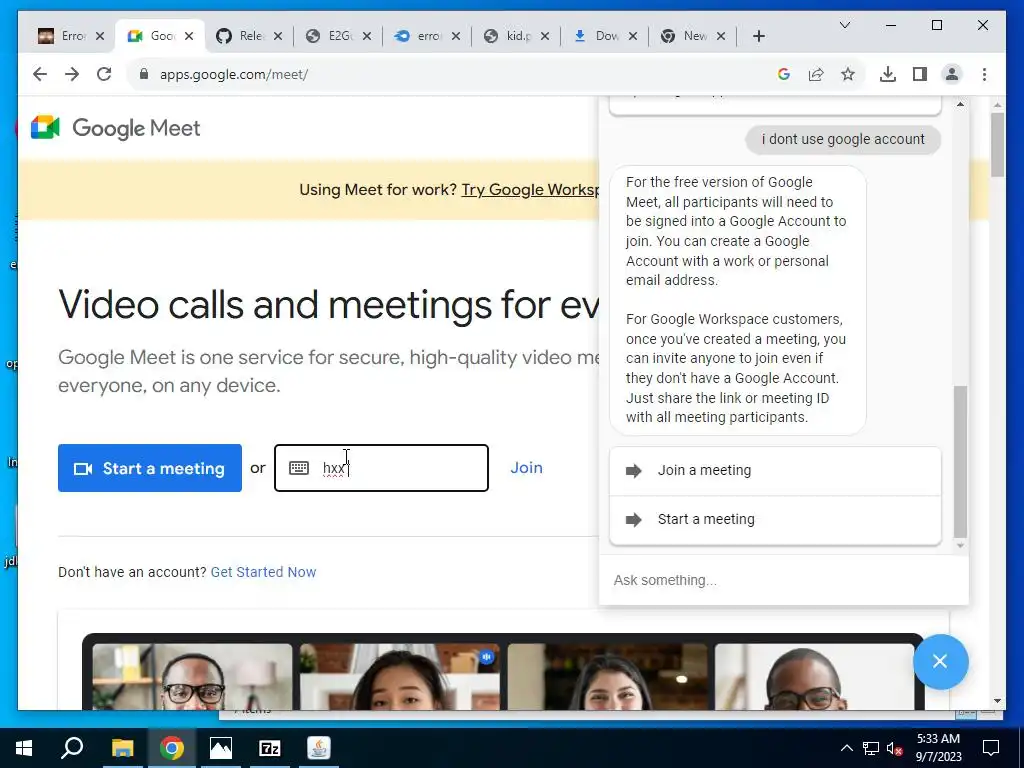The width and height of the screenshot is (1024, 768).
Task: Open the Windows Start menu
Action: click(x=24, y=748)
